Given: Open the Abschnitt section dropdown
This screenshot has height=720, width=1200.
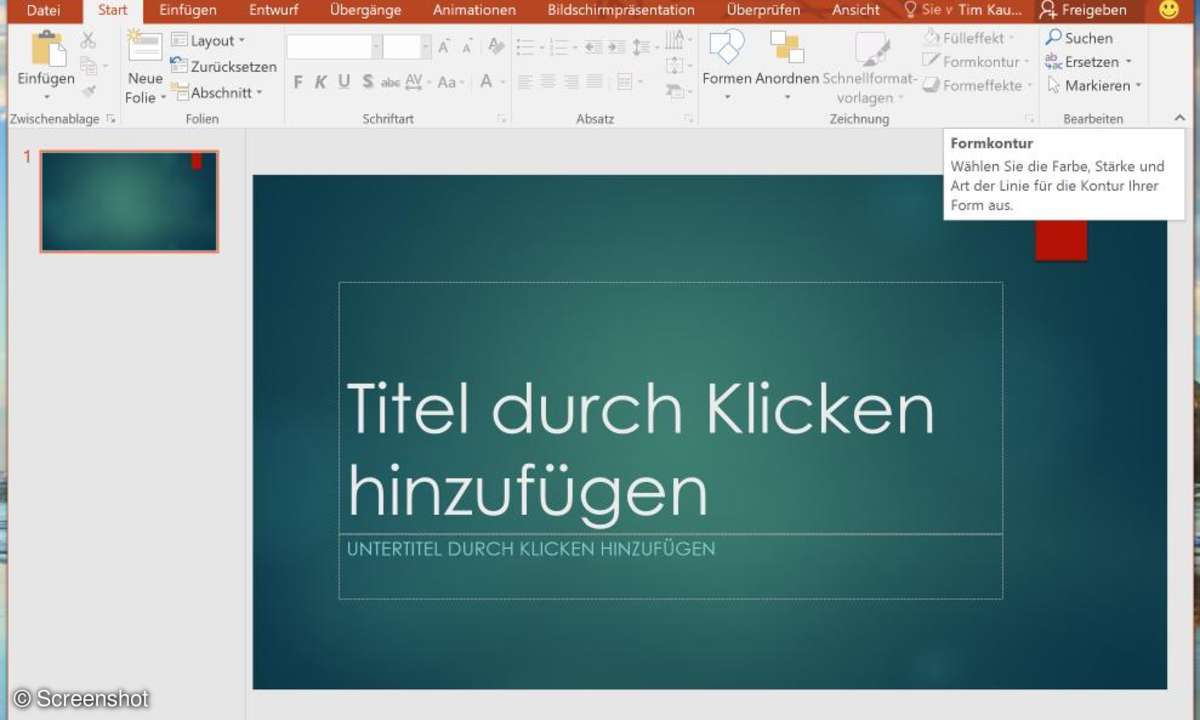Looking at the screenshot, I should coord(216,92).
